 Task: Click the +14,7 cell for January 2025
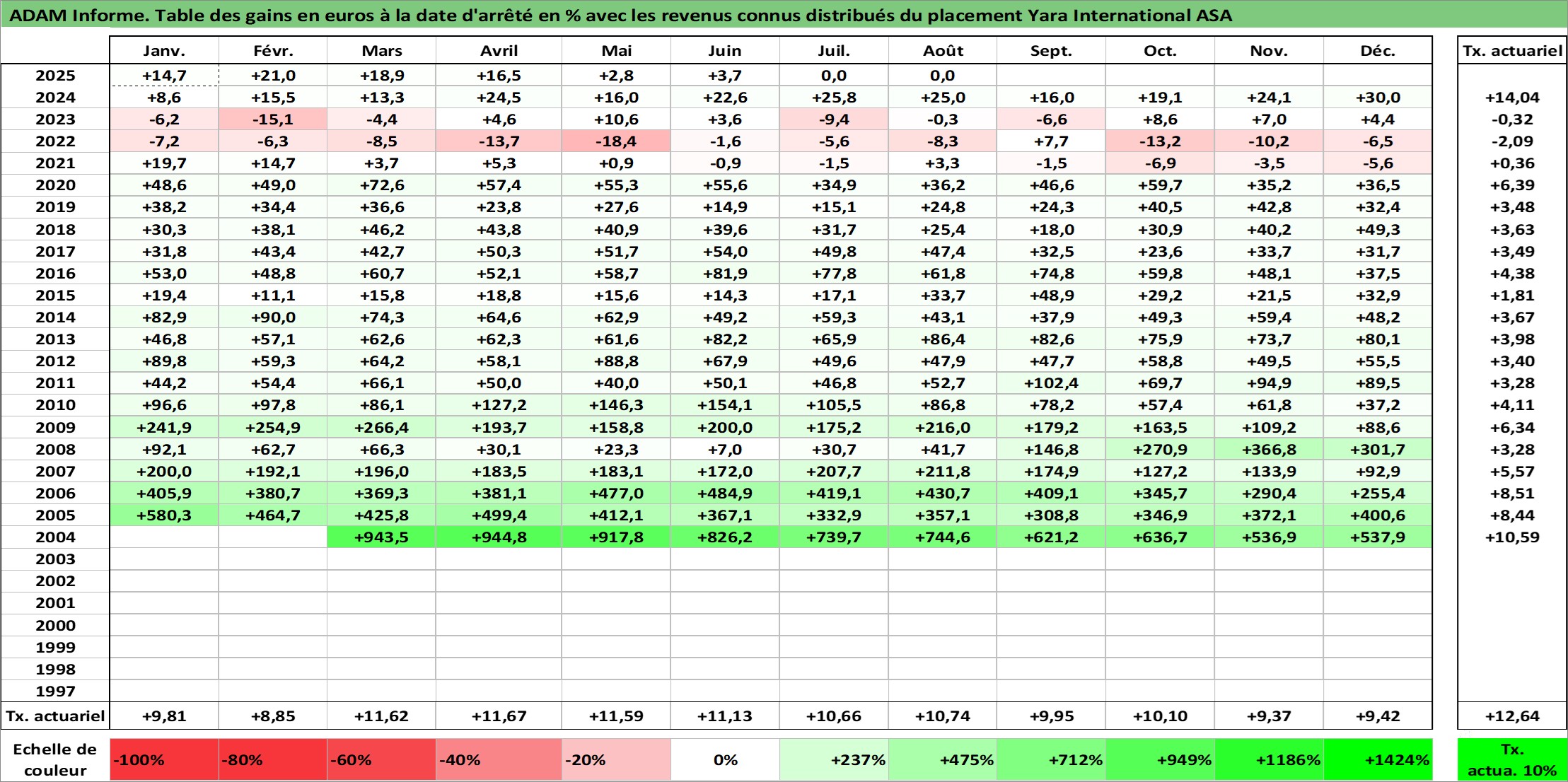click(x=164, y=76)
